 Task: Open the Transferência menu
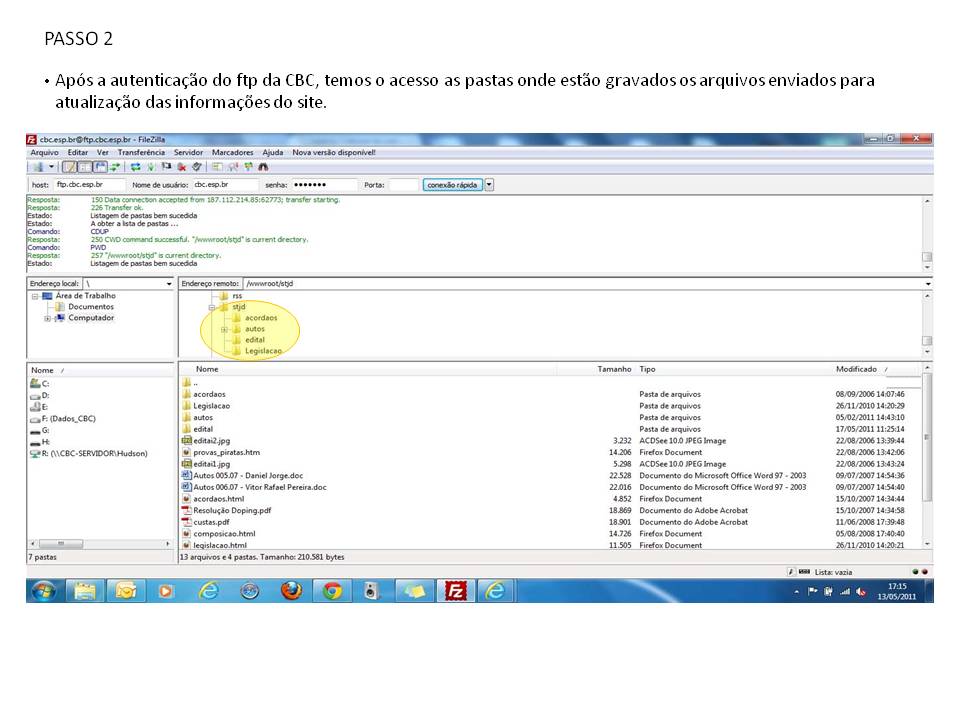click(144, 153)
